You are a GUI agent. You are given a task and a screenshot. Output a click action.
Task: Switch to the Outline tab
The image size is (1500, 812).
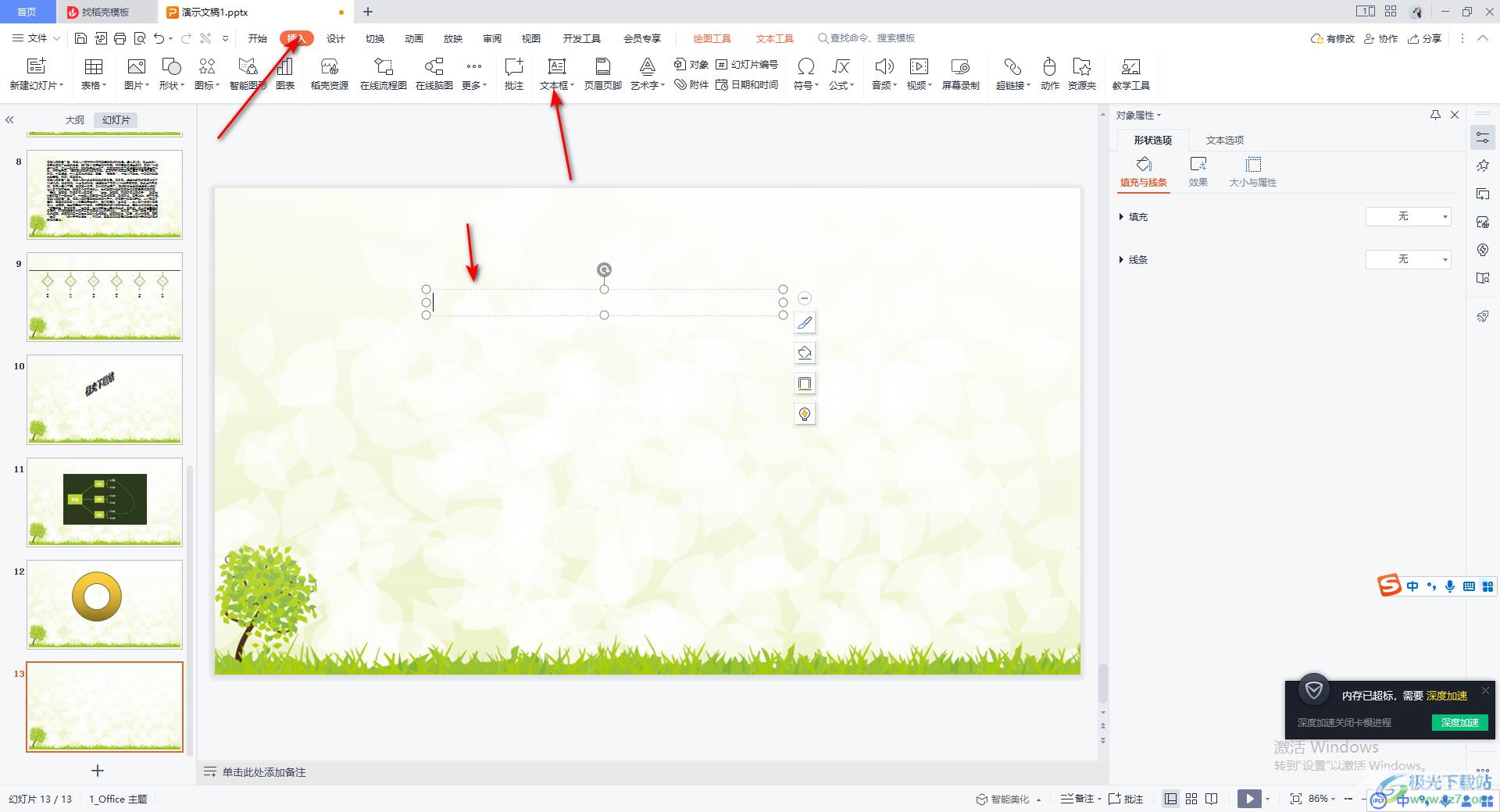74,119
